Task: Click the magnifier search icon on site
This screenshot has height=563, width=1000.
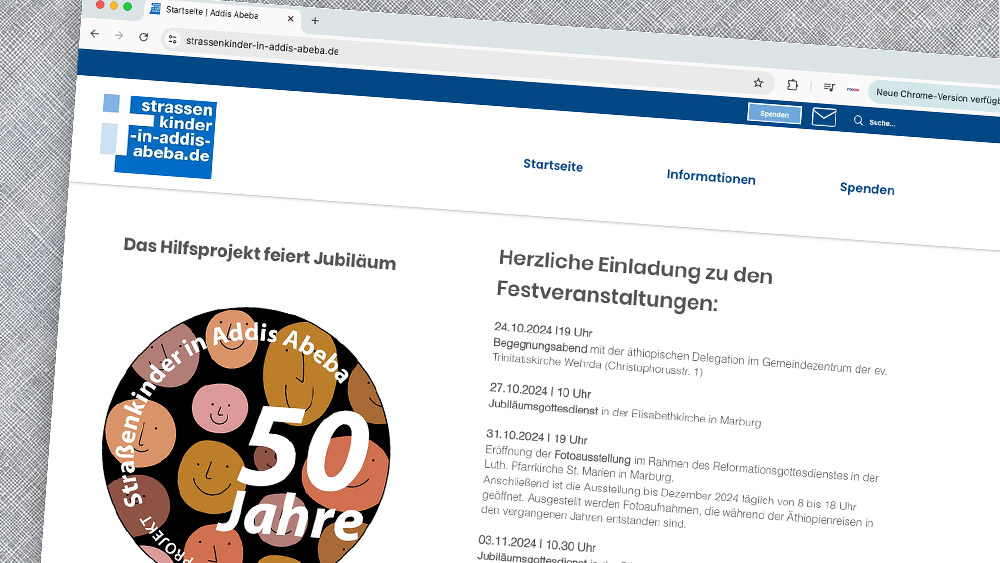Action: pos(858,121)
